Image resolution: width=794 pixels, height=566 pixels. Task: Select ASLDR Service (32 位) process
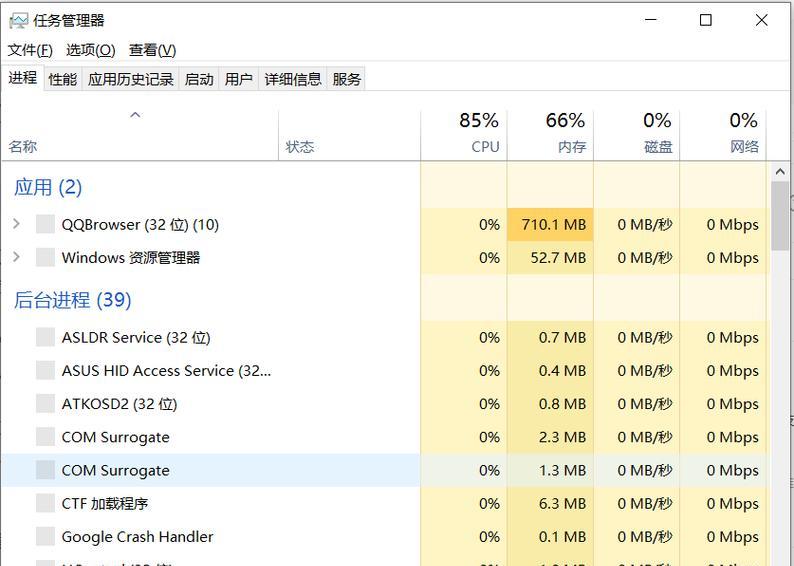[385, 337]
